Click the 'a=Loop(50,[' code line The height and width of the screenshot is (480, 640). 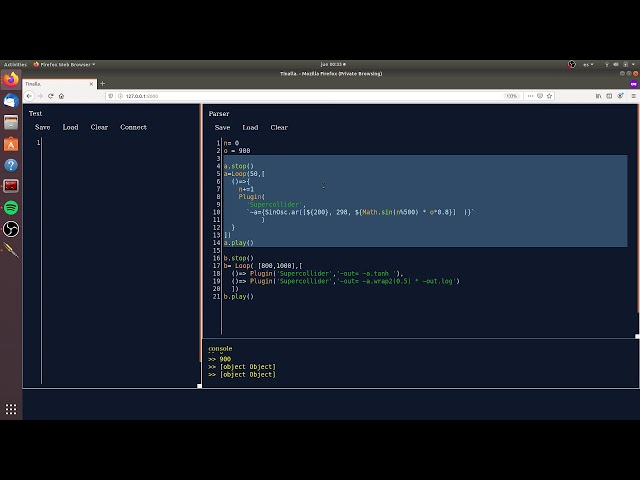(244, 174)
